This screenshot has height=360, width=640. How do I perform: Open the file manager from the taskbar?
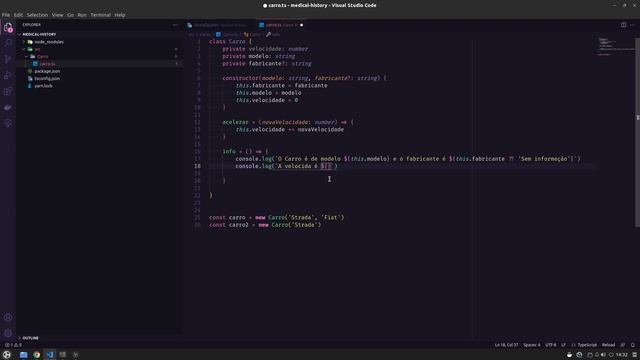[x=24, y=355]
